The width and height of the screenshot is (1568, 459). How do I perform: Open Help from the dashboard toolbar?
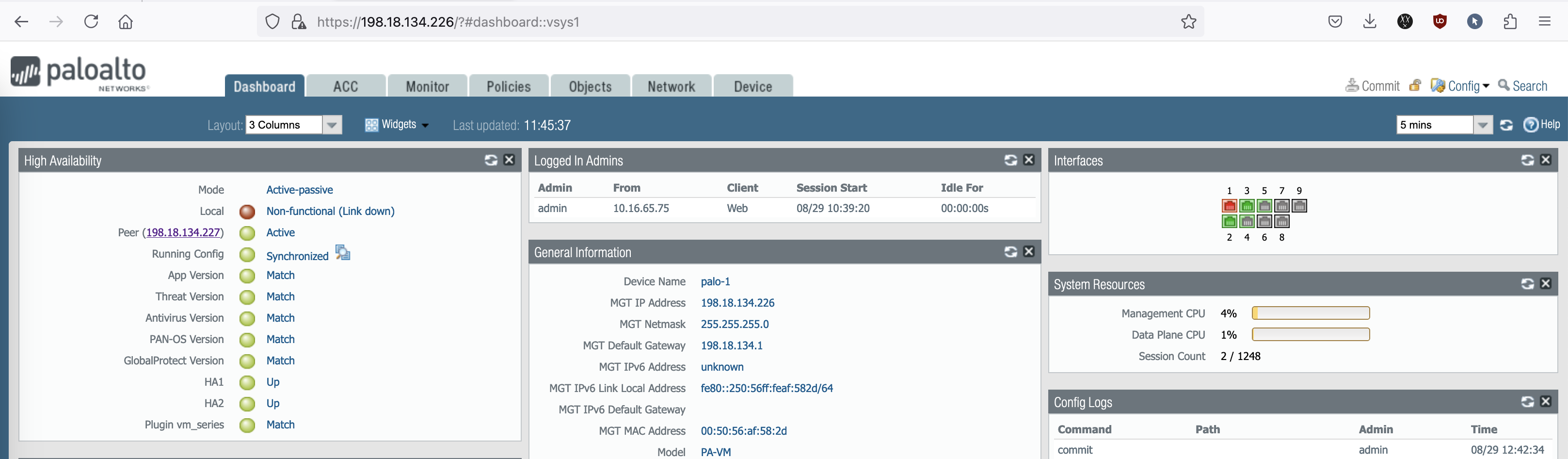click(x=1541, y=125)
